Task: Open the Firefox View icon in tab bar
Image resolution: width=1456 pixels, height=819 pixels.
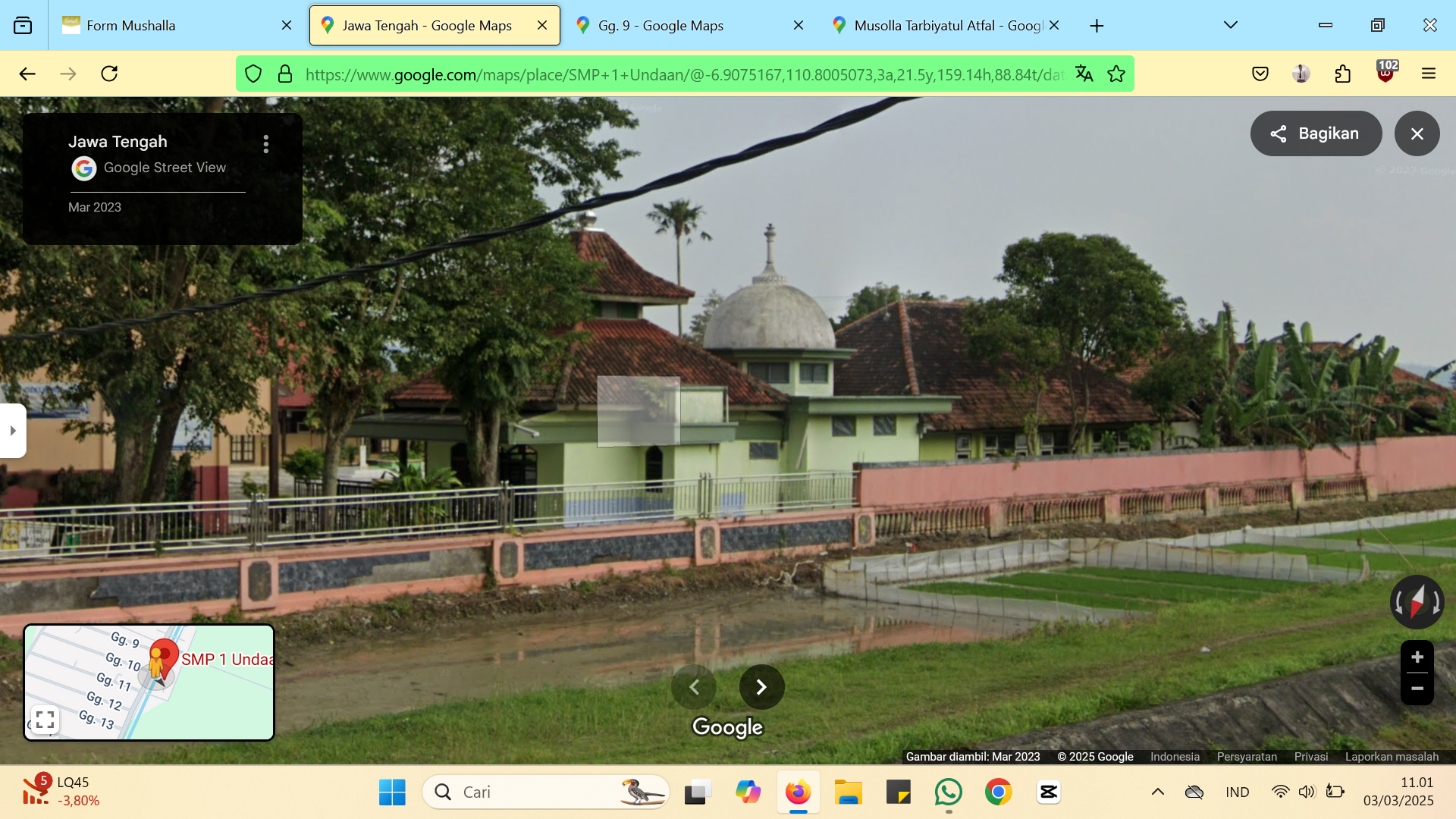Action: pyautogui.click(x=23, y=26)
